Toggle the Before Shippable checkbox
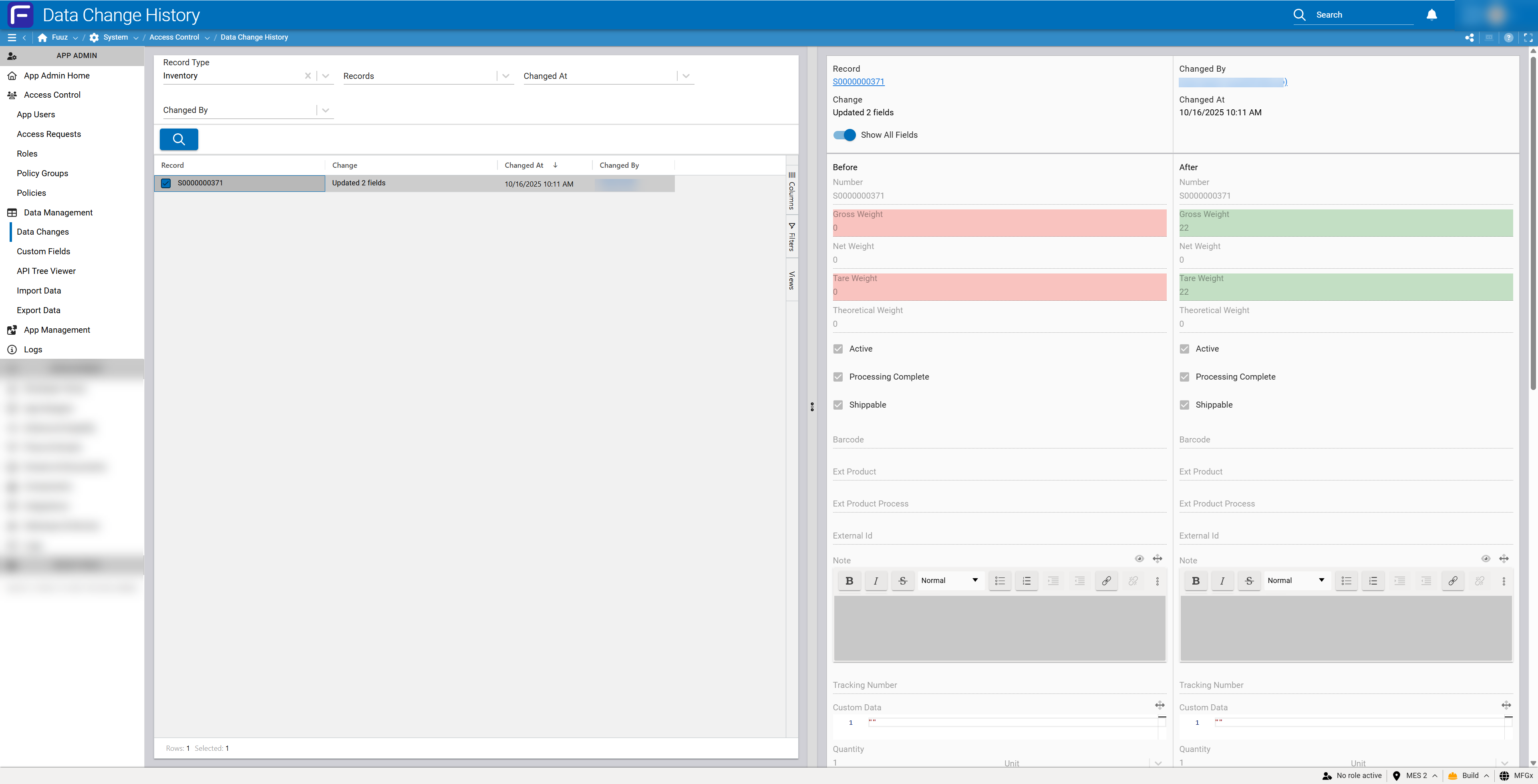 pos(838,405)
